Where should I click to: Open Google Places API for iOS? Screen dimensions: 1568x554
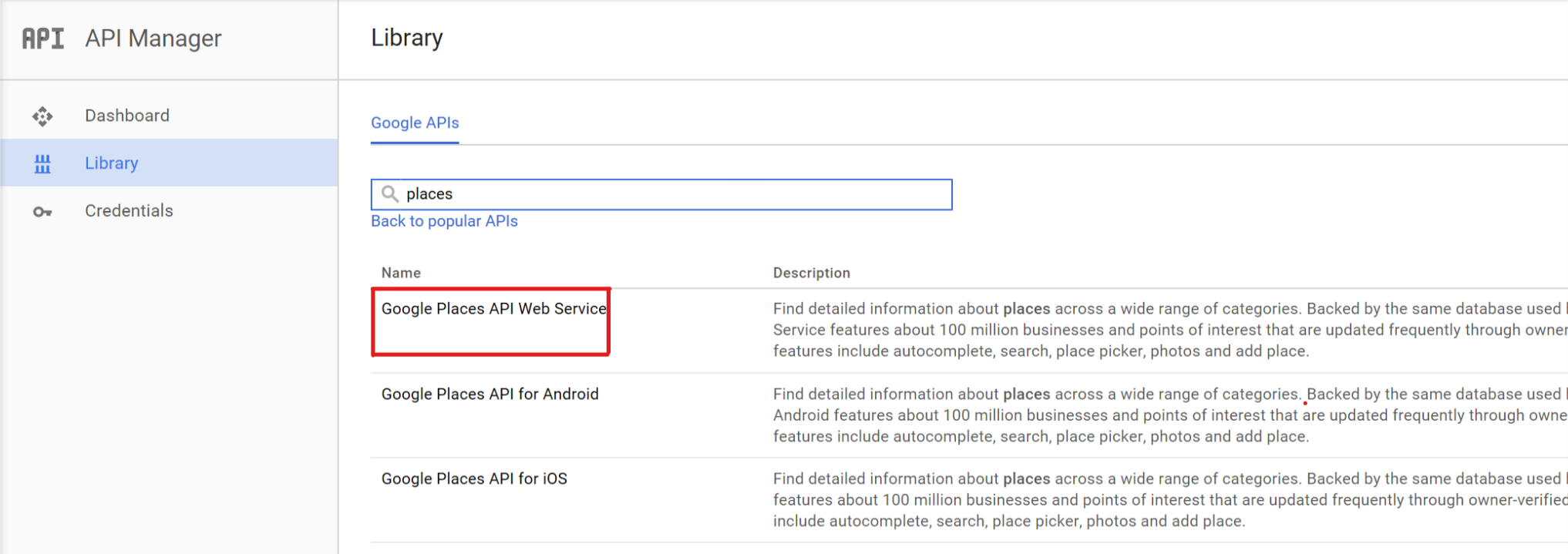point(474,478)
